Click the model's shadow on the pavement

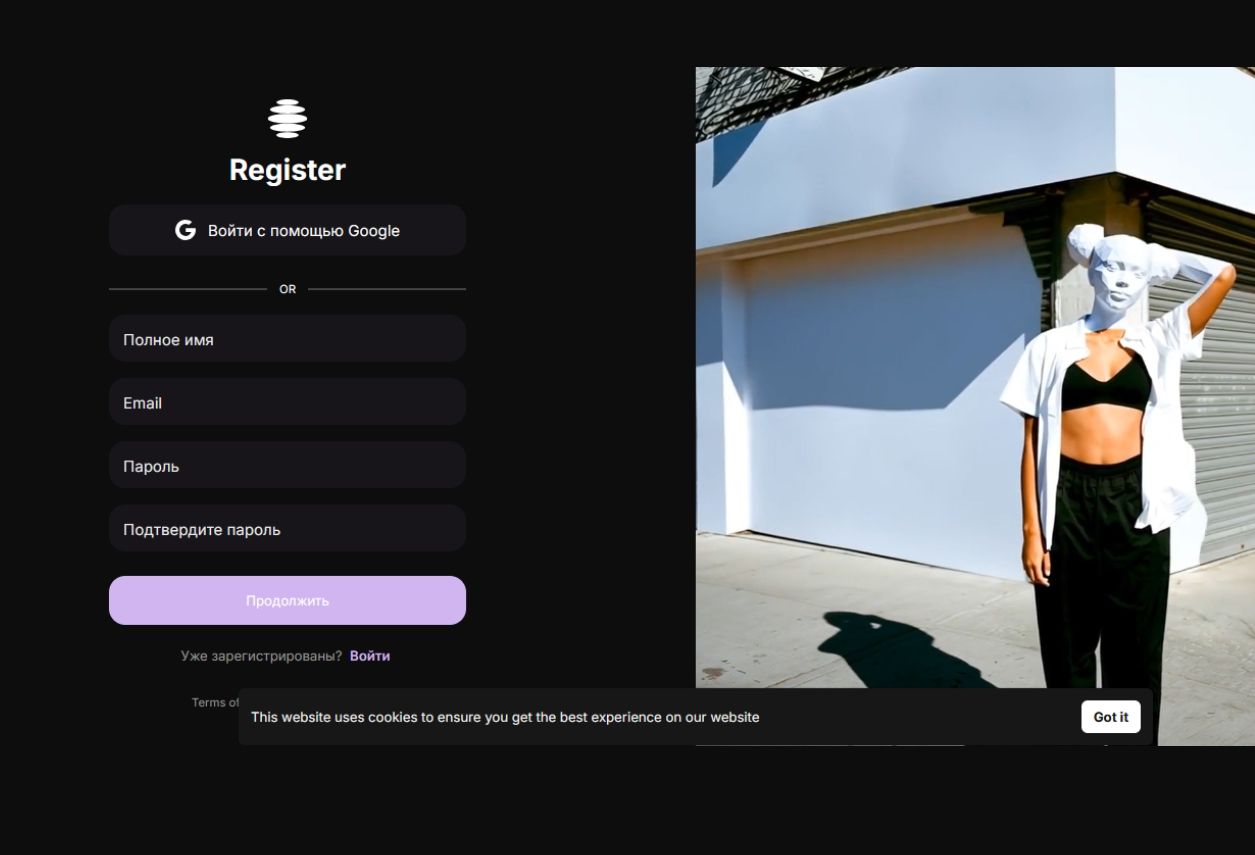click(900, 650)
